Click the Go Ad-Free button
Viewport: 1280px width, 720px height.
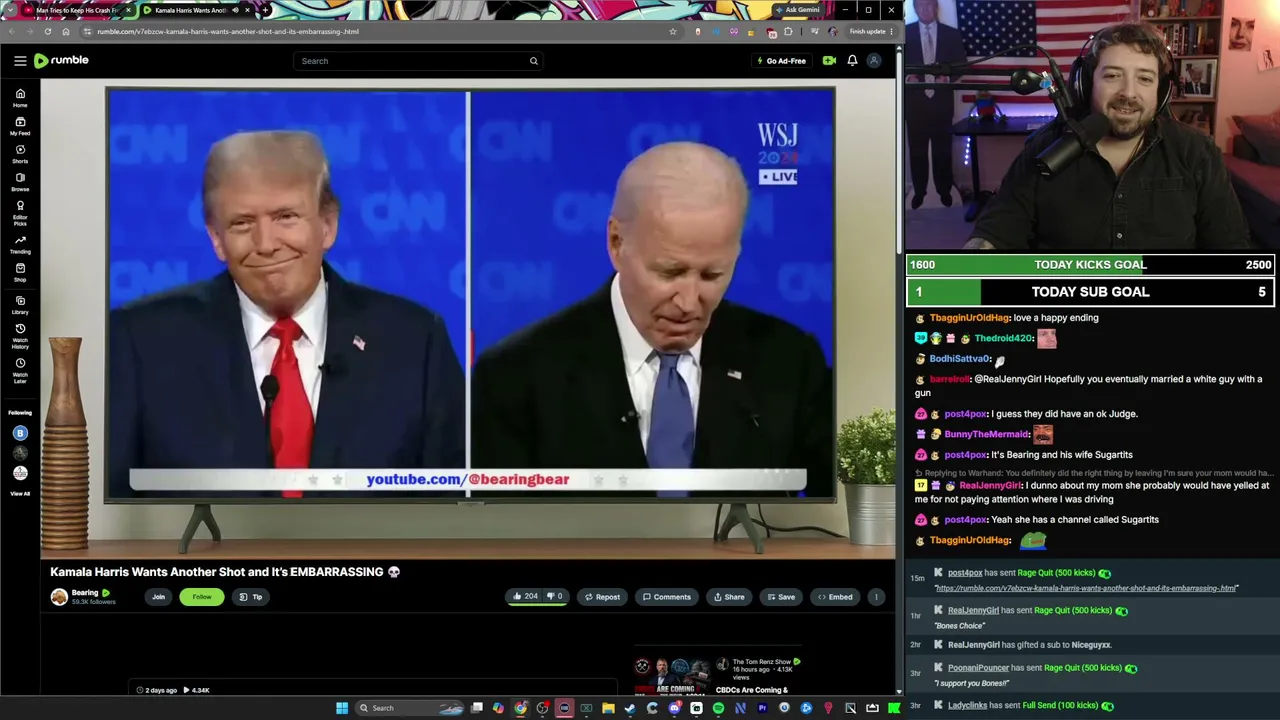tap(780, 61)
